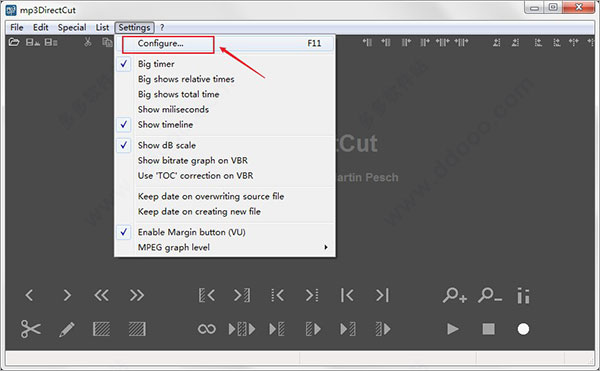This screenshot has width=600, height=371.
Task: Enable Big shows total time
Action: tap(225, 94)
